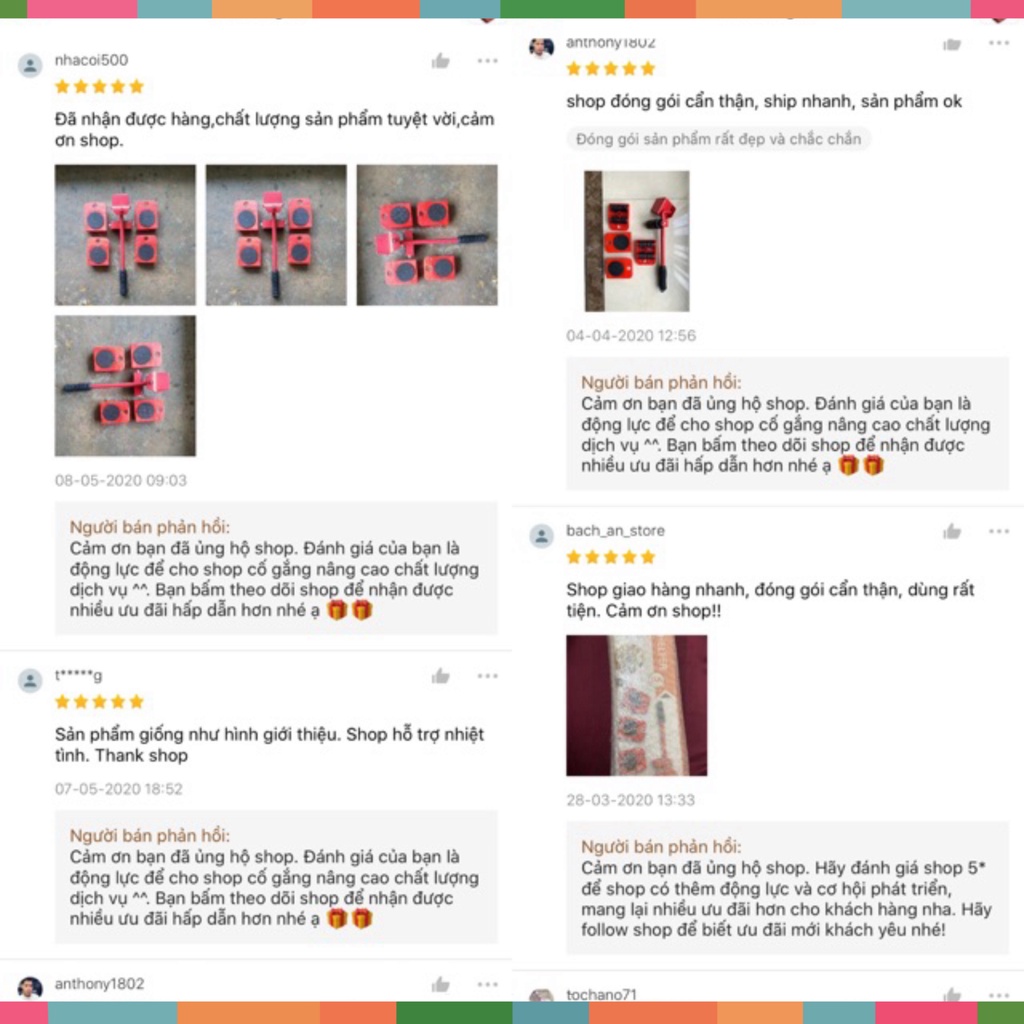Open anthony1802's product photo
The height and width of the screenshot is (1024, 1024).
pyautogui.click(x=637, y=241)
